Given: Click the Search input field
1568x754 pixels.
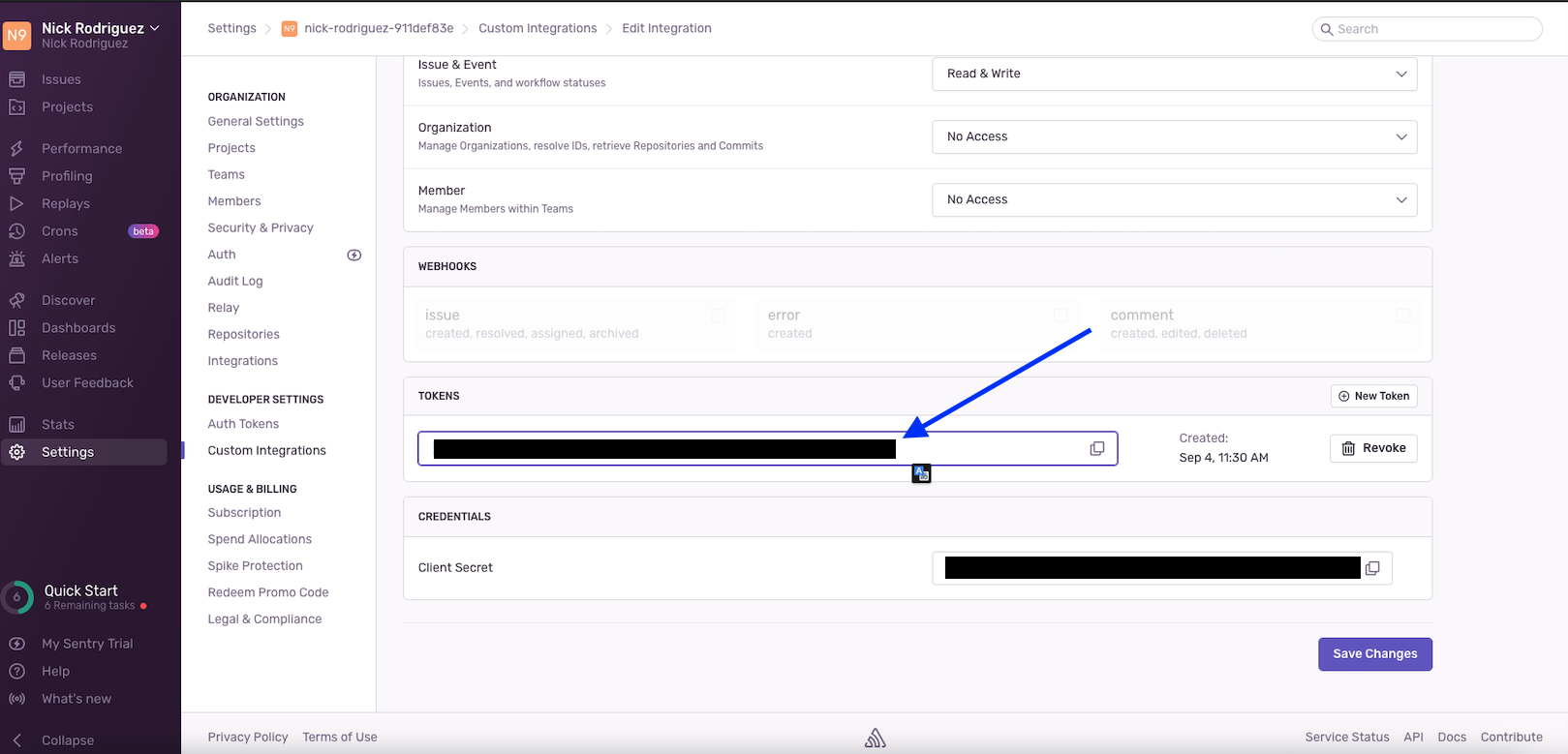Looking at the screenshot, I should click(x=1428, y=29).
